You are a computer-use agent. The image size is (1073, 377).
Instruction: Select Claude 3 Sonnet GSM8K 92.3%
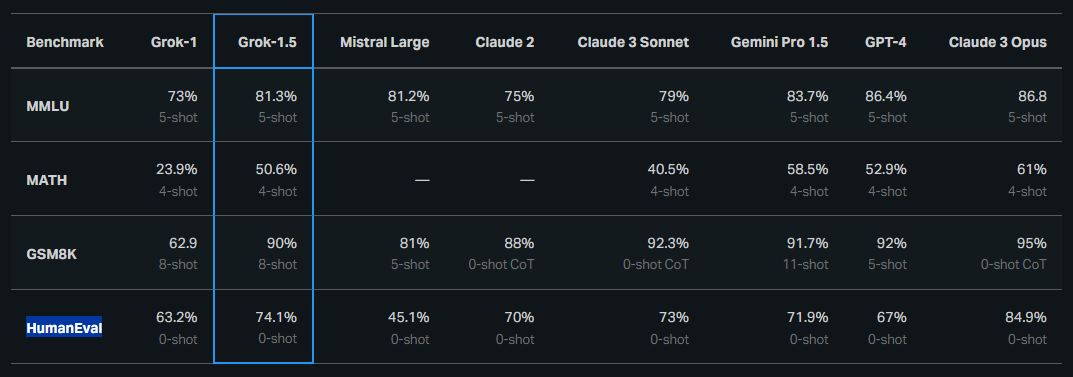click(668, 243)
